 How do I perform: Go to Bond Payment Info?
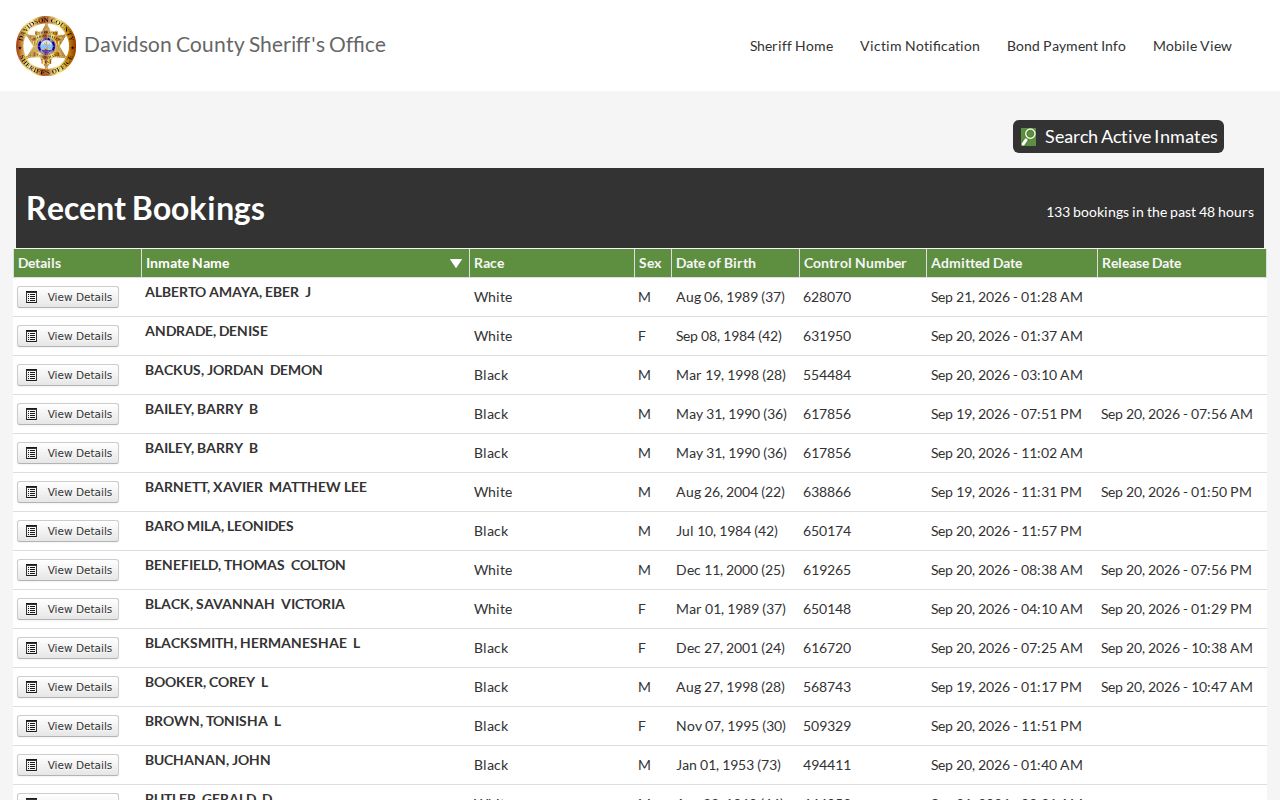click(x=1066, y=46)
